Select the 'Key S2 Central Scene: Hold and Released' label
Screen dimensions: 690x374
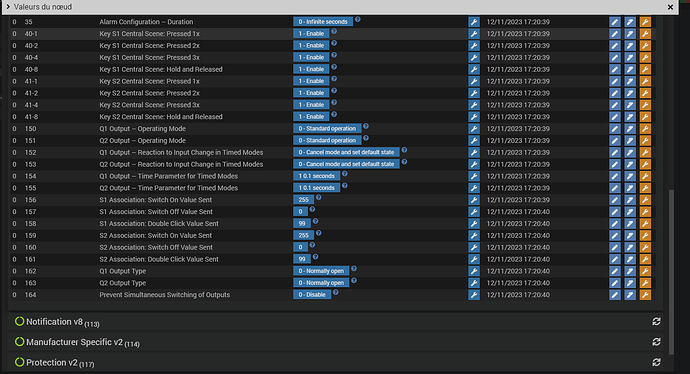coord(161,117)
